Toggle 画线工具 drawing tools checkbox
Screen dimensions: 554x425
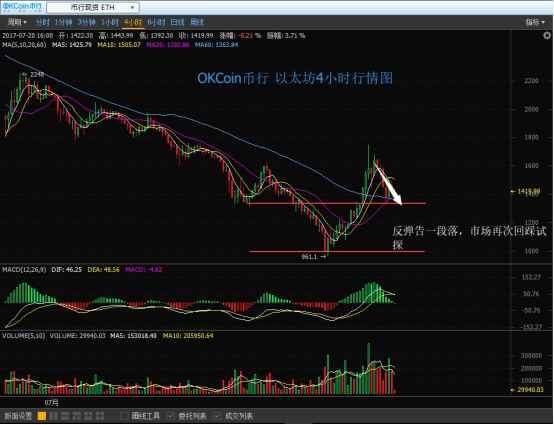pyautogui.click(x=124, y=416)
